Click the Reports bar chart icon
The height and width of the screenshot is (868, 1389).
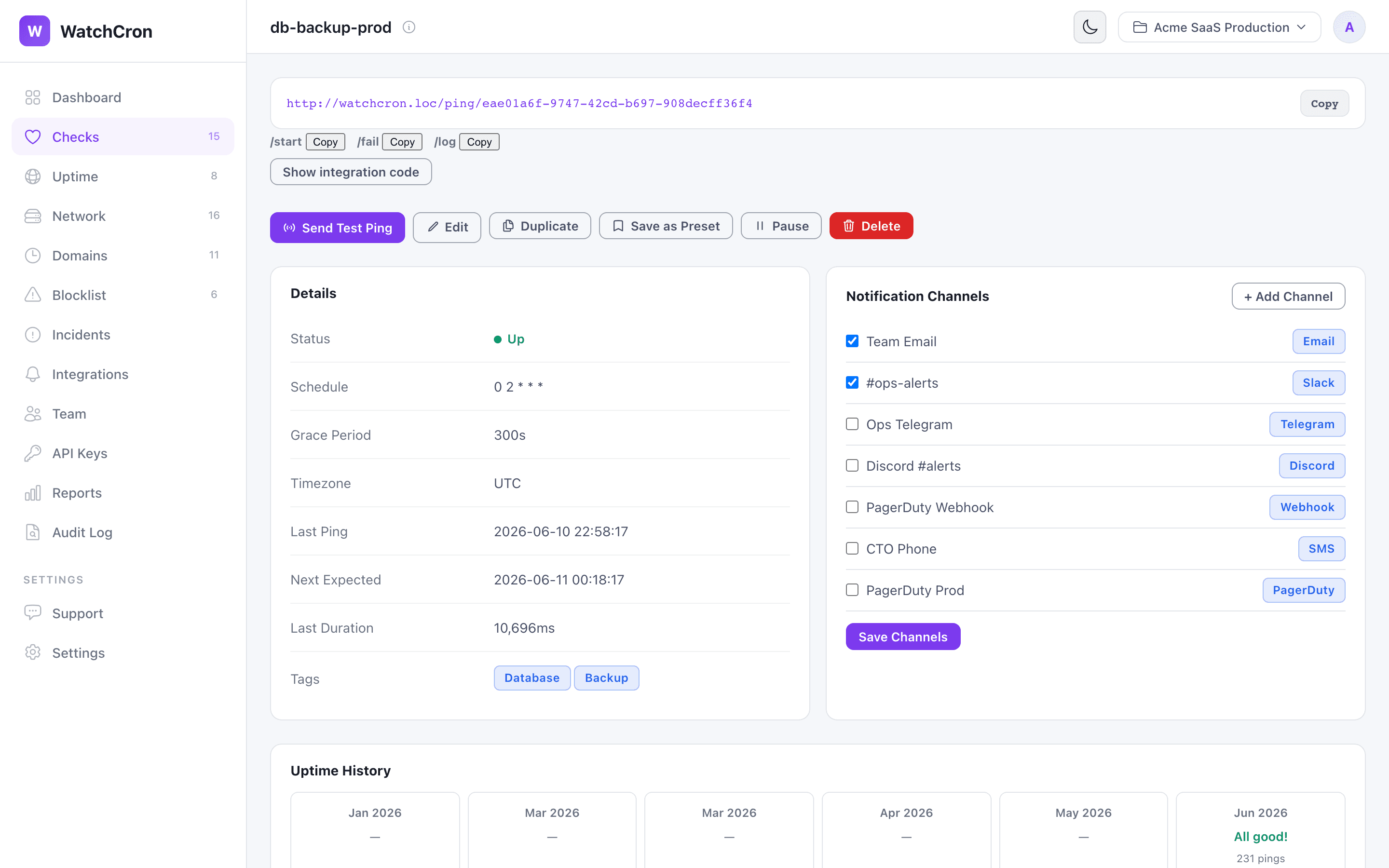33,493
